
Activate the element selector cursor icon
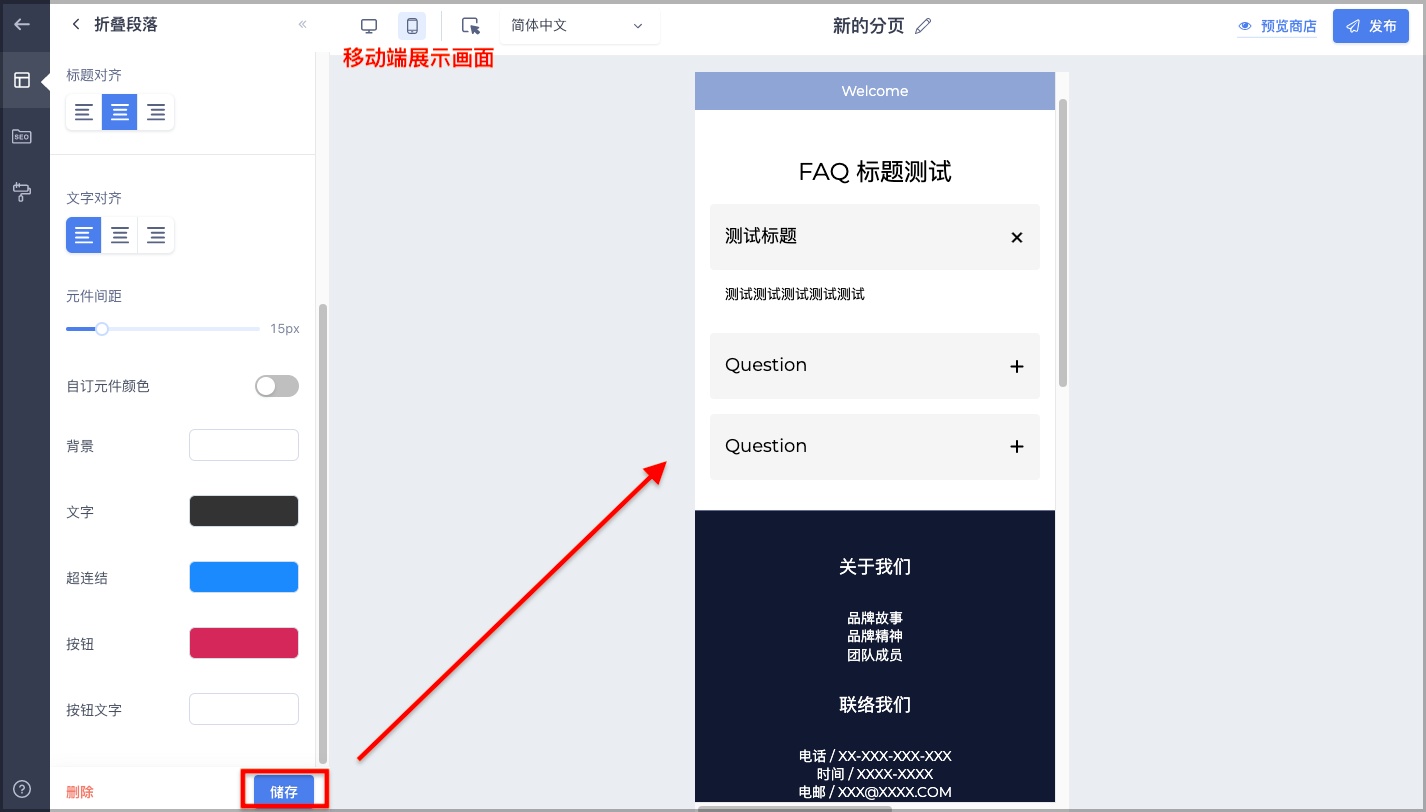470,26
